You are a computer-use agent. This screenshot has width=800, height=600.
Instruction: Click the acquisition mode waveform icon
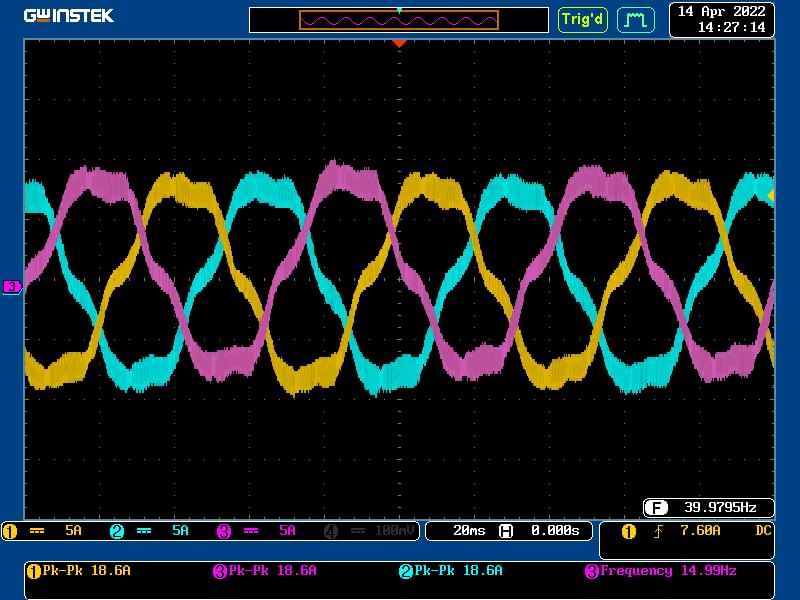(x=635, y=20)
